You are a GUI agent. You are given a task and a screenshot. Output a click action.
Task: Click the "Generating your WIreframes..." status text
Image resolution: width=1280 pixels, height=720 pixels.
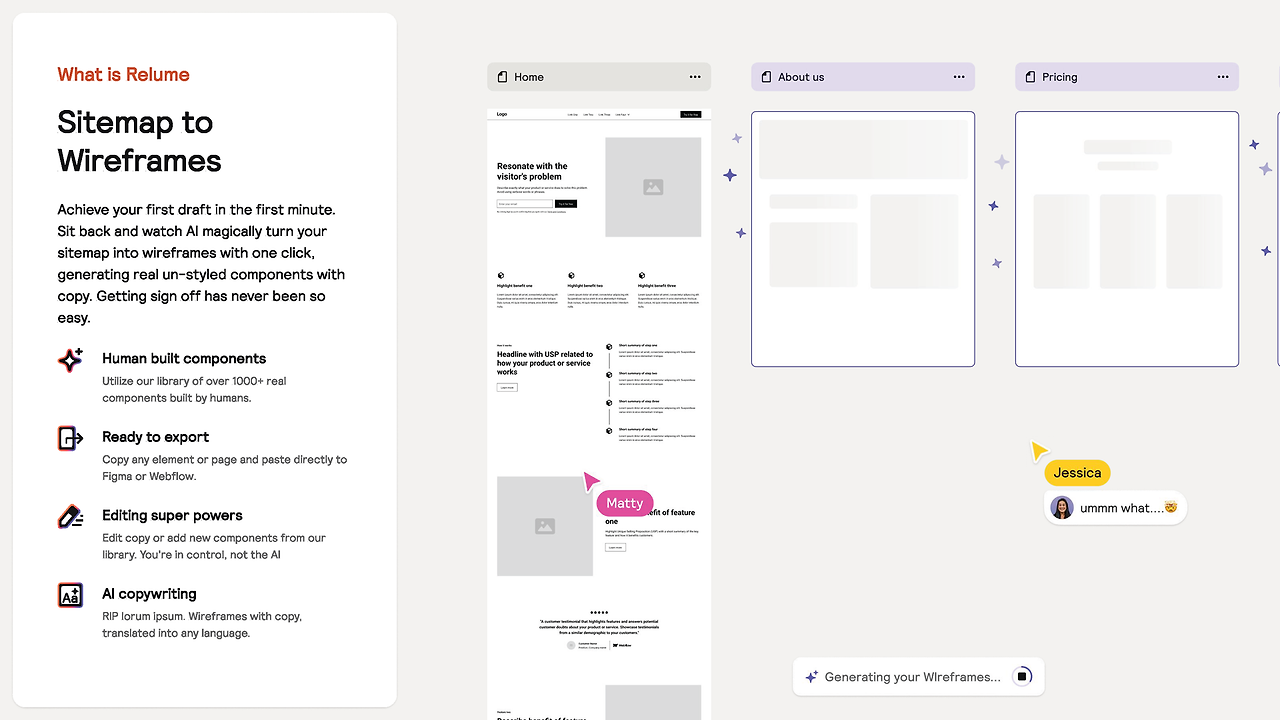[912, 677]
